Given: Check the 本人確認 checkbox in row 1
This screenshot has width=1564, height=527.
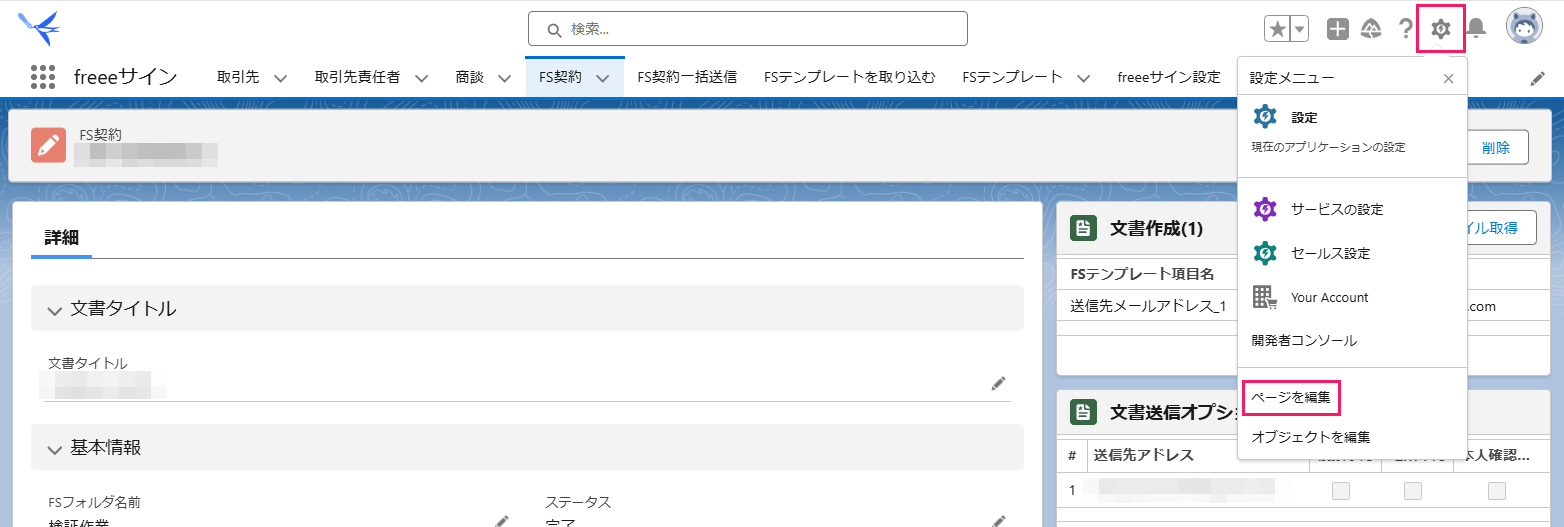Looking at the screenshot, I should (1497, 490).
